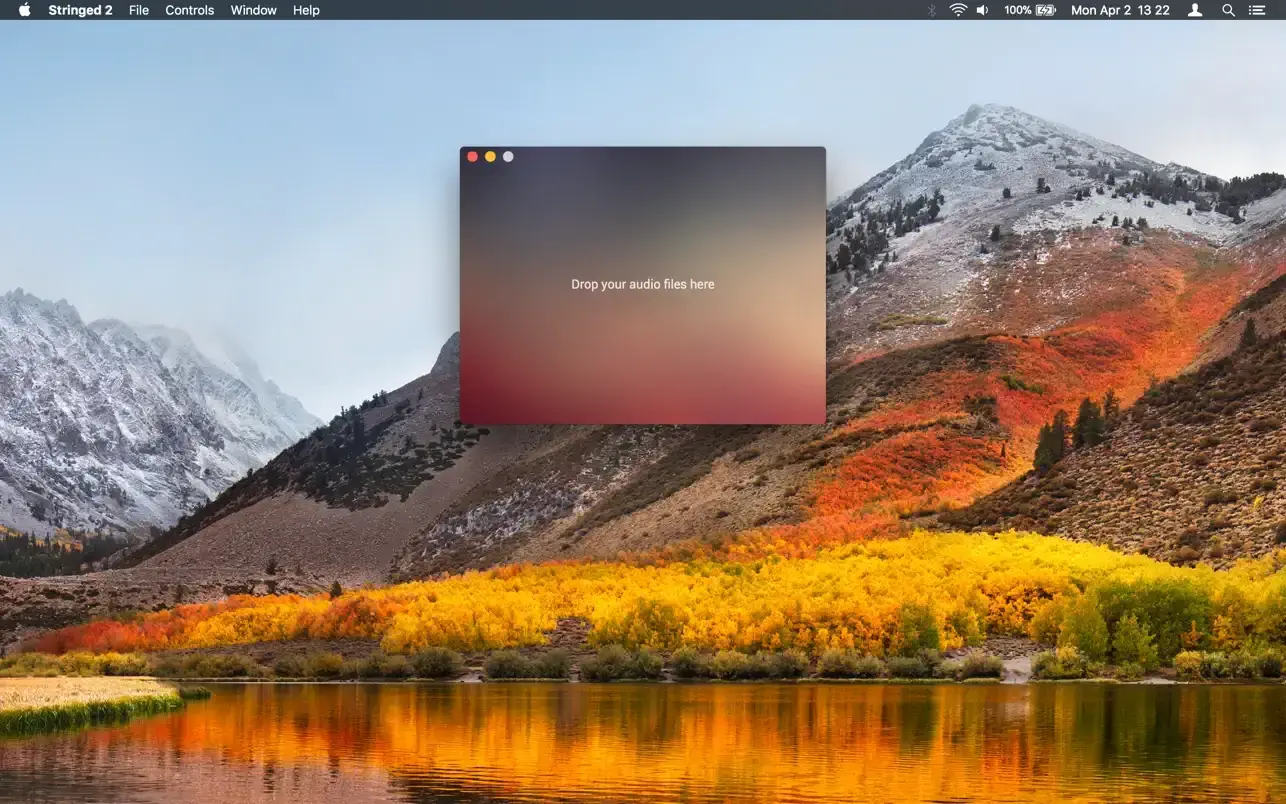Open the File menu
Viewport: 1286px width, 804px height.
click(139, 10)
